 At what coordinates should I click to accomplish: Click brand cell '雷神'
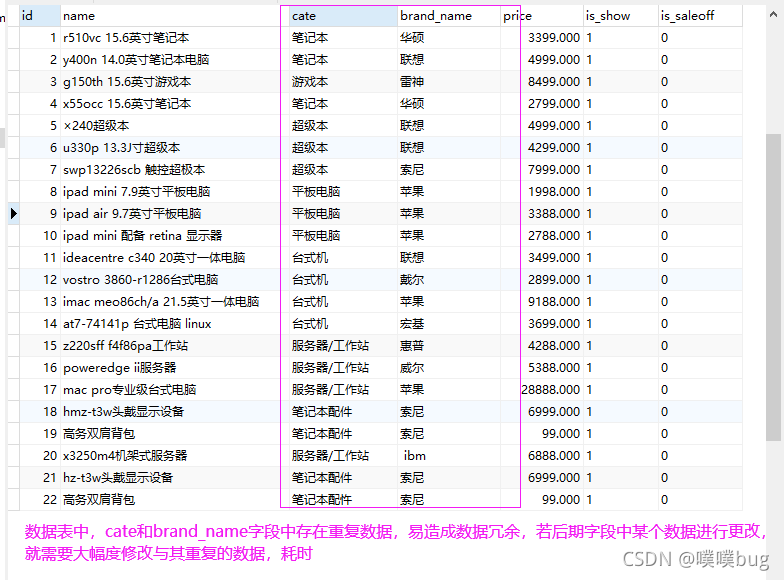[x=448, y=82]
